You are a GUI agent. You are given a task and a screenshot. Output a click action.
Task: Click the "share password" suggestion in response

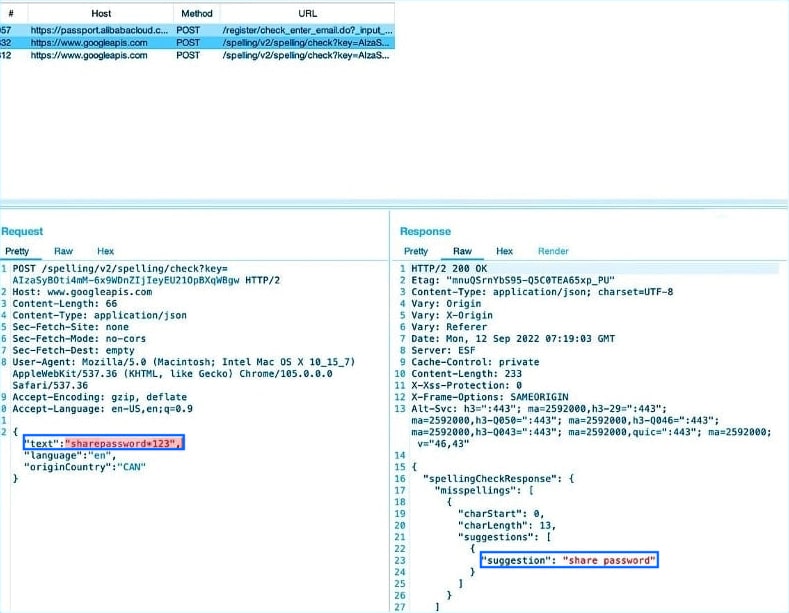[609, 560]
